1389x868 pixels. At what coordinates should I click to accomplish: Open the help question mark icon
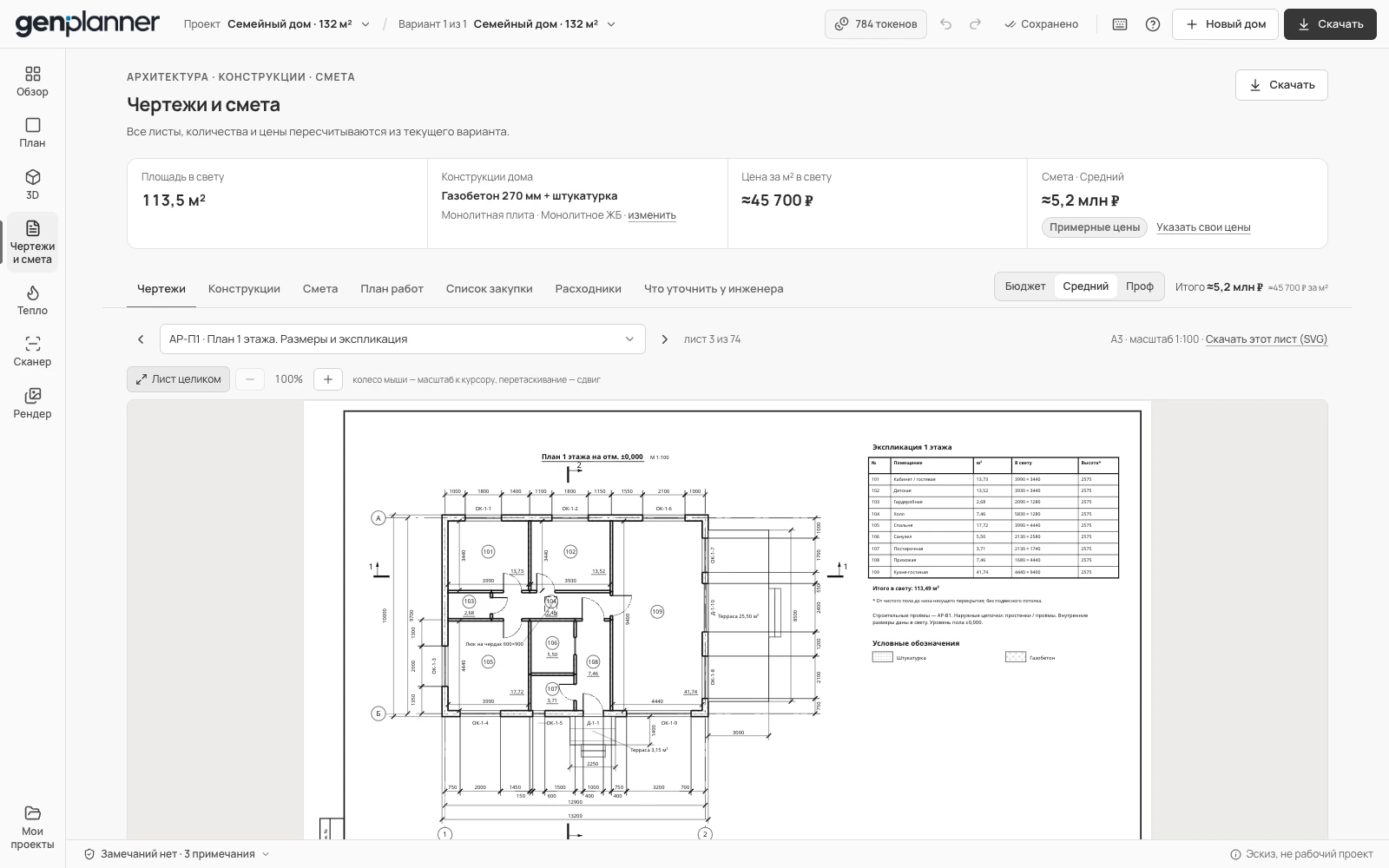point(1153,24)
